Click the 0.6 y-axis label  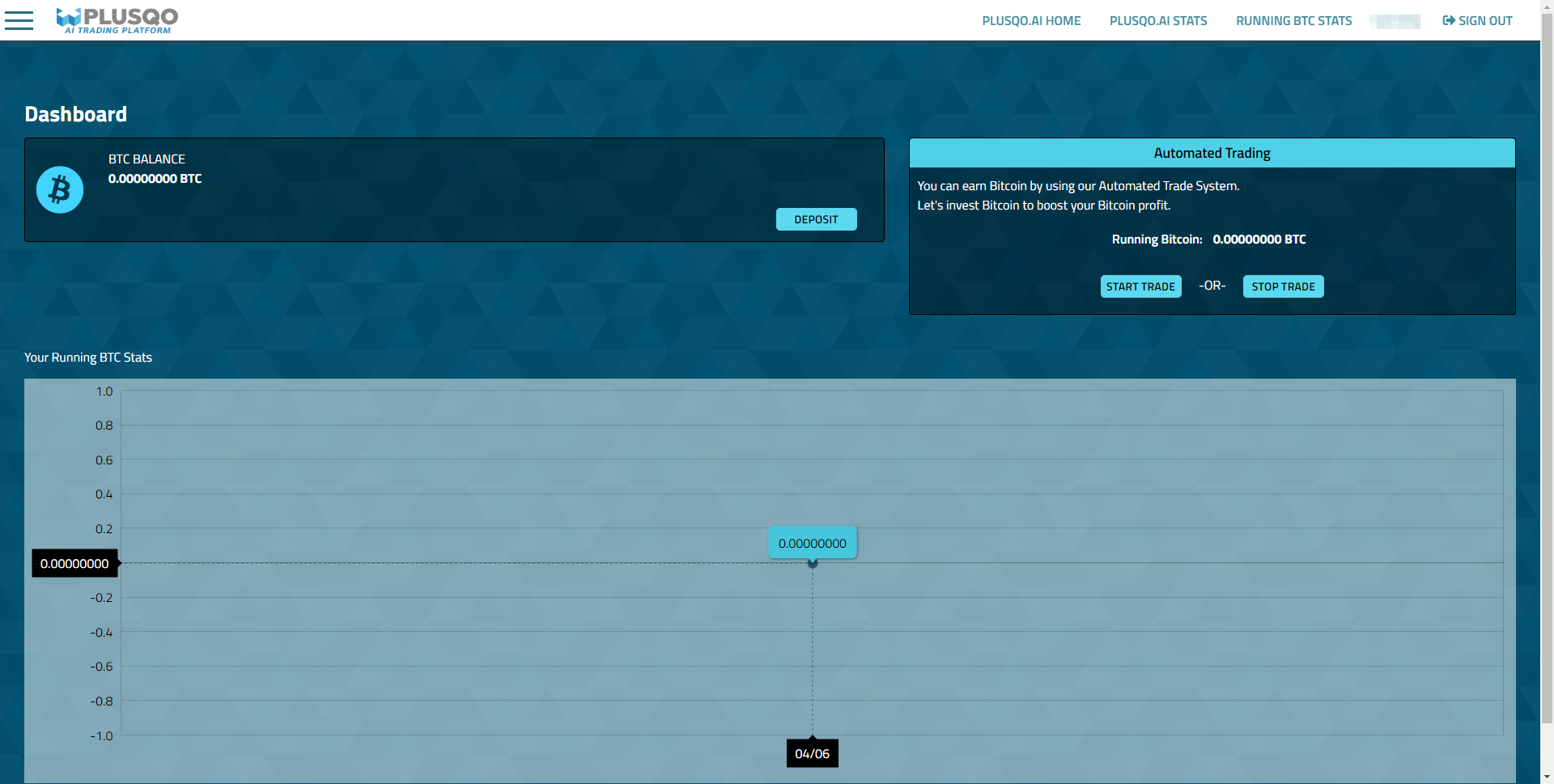click(104, 460)
